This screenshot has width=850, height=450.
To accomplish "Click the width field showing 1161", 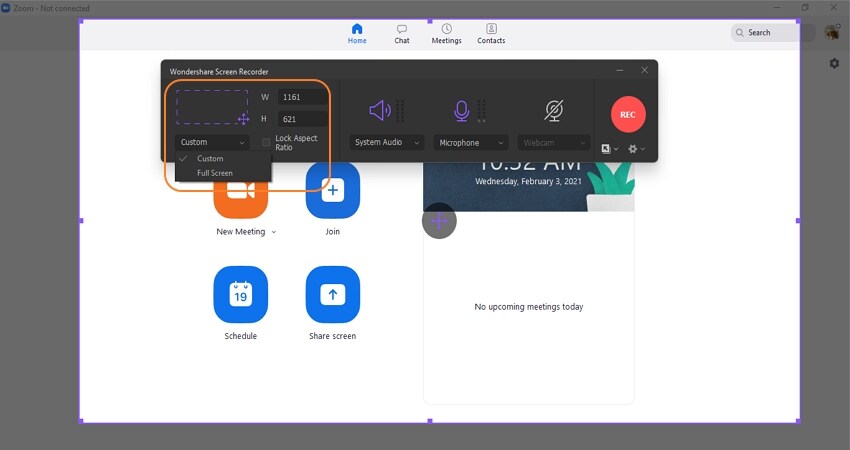I will pyautogui.click(x=302, y=97).
